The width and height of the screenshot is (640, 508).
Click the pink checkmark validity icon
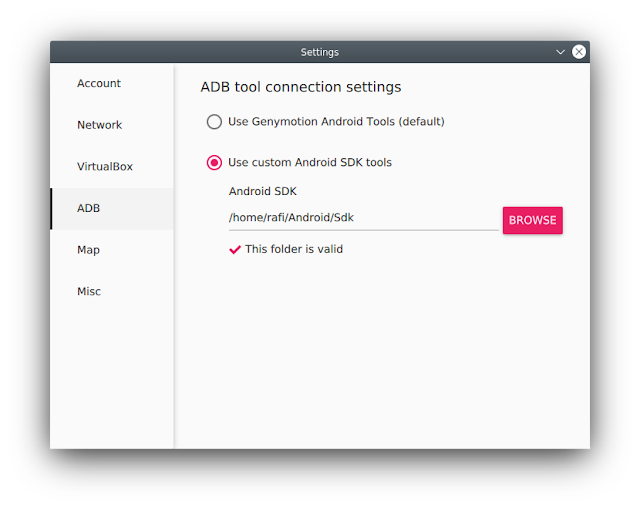click(235, 249)
